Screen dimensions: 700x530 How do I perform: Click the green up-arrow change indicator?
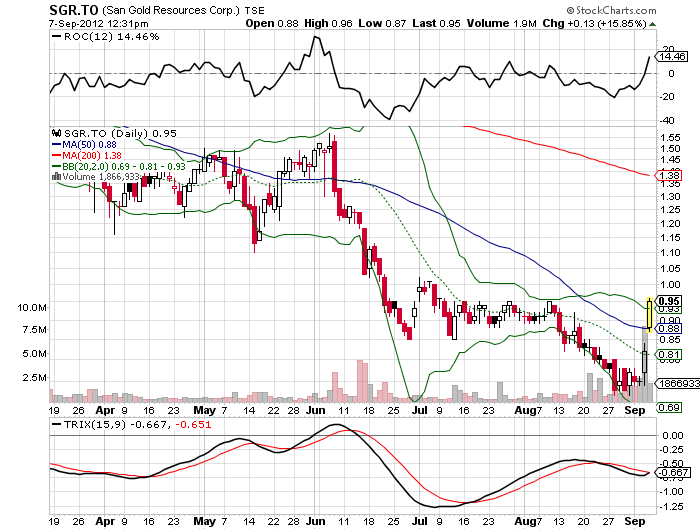652,24
